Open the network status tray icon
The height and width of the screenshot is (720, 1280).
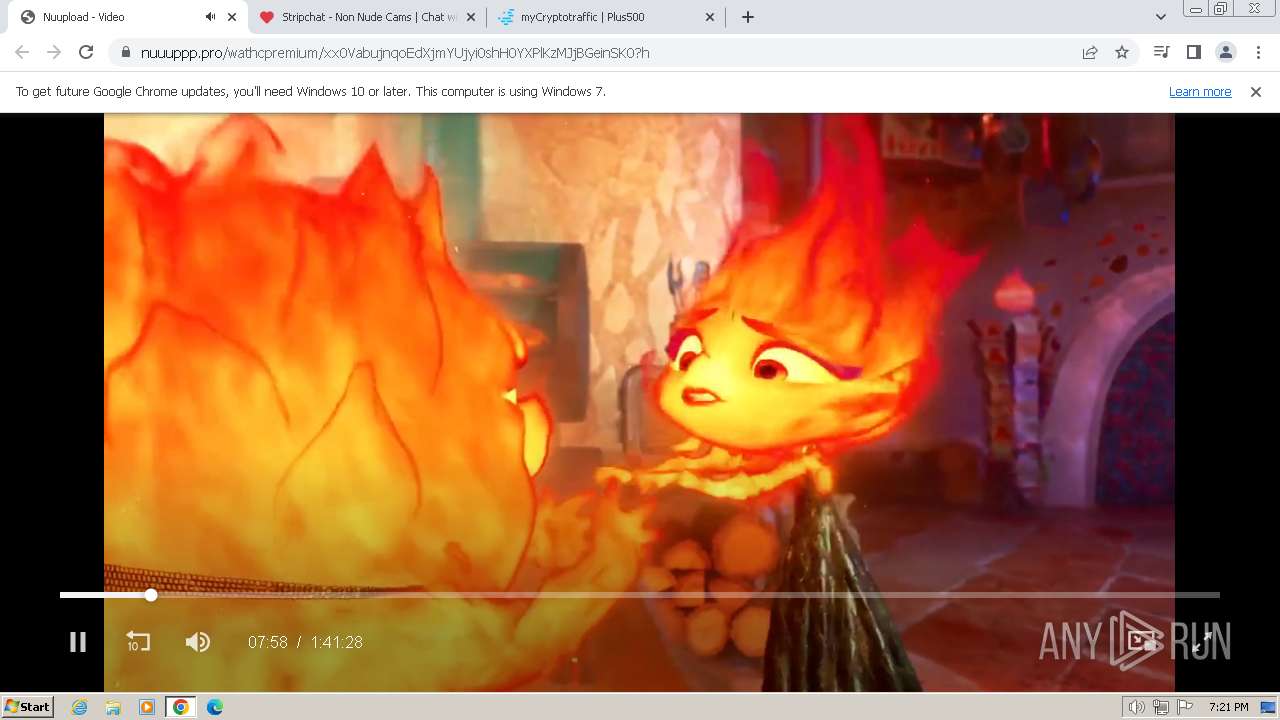click(x=1161, y=707)
